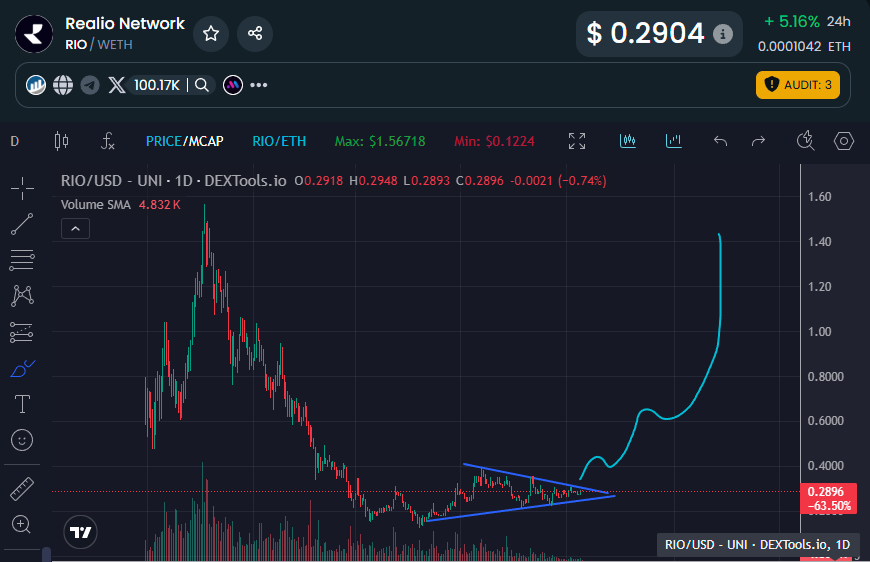Click the Max: $1.56718 label
Viewport: 870px width, 562px height.
(380, 141)
